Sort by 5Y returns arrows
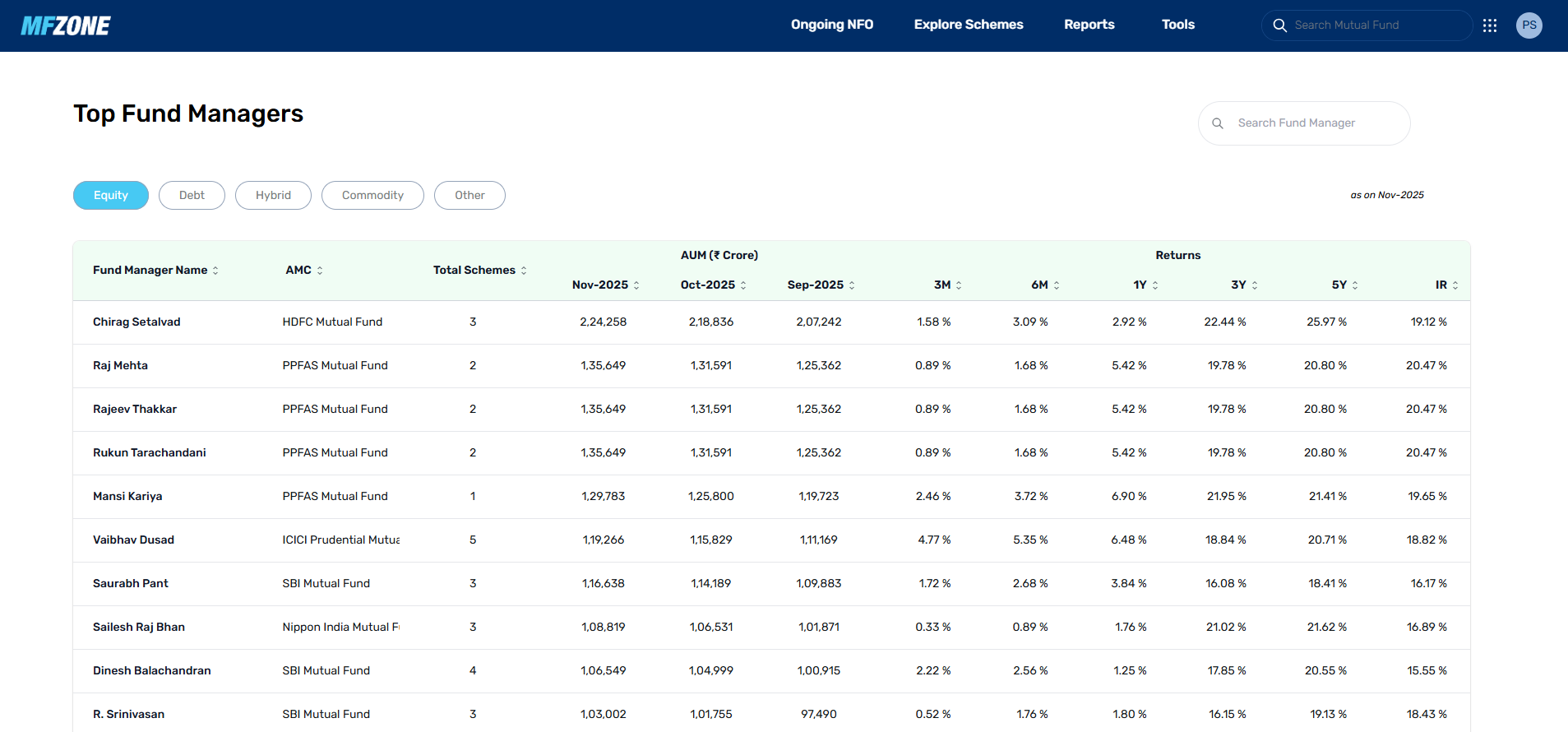This screenshot has height=732, width=1568. click(x=1355, y=285)
